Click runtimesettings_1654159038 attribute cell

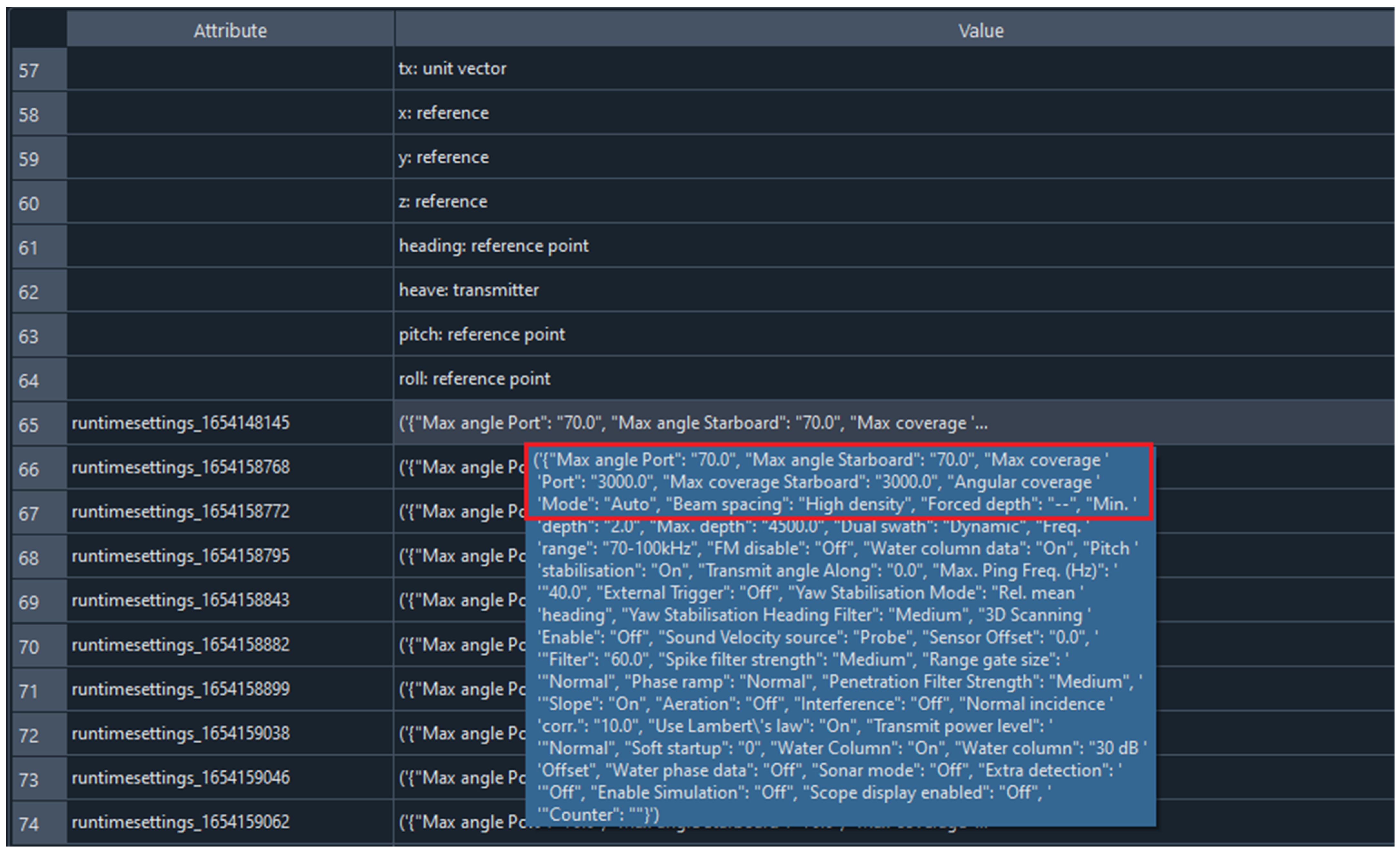click(181, 733)
